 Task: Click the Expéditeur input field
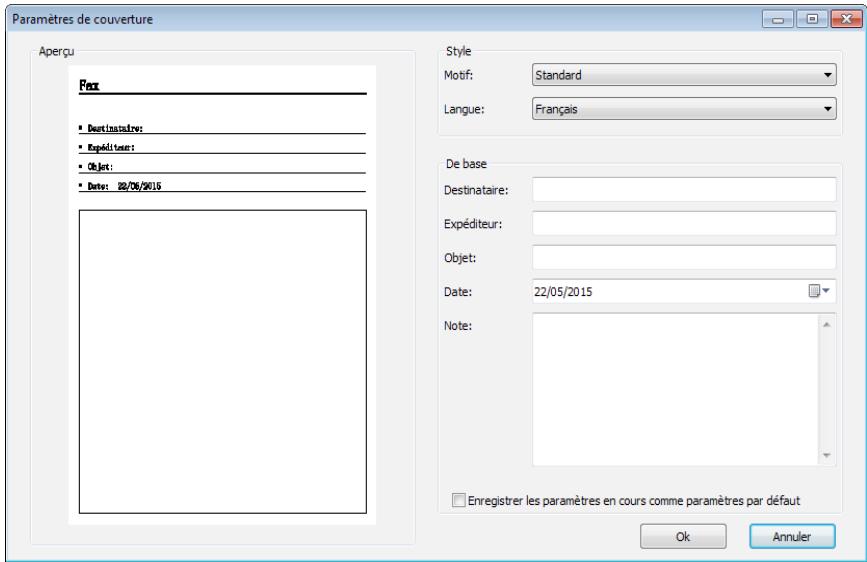point(684,223)
